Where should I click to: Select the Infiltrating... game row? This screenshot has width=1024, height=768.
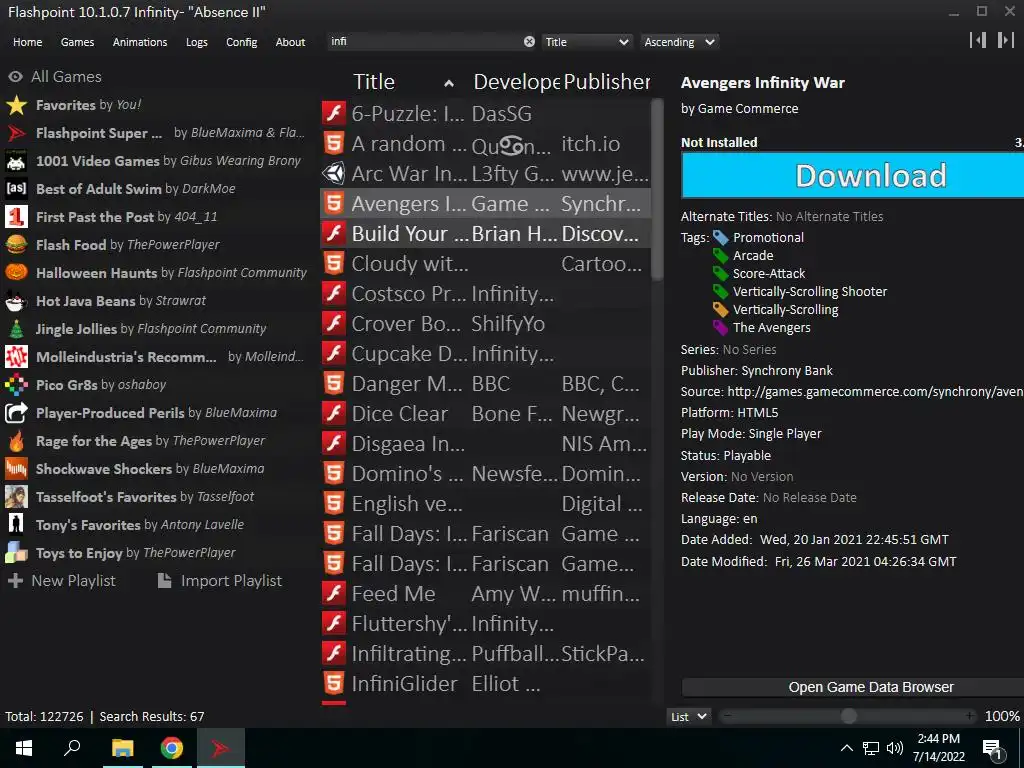485,654
